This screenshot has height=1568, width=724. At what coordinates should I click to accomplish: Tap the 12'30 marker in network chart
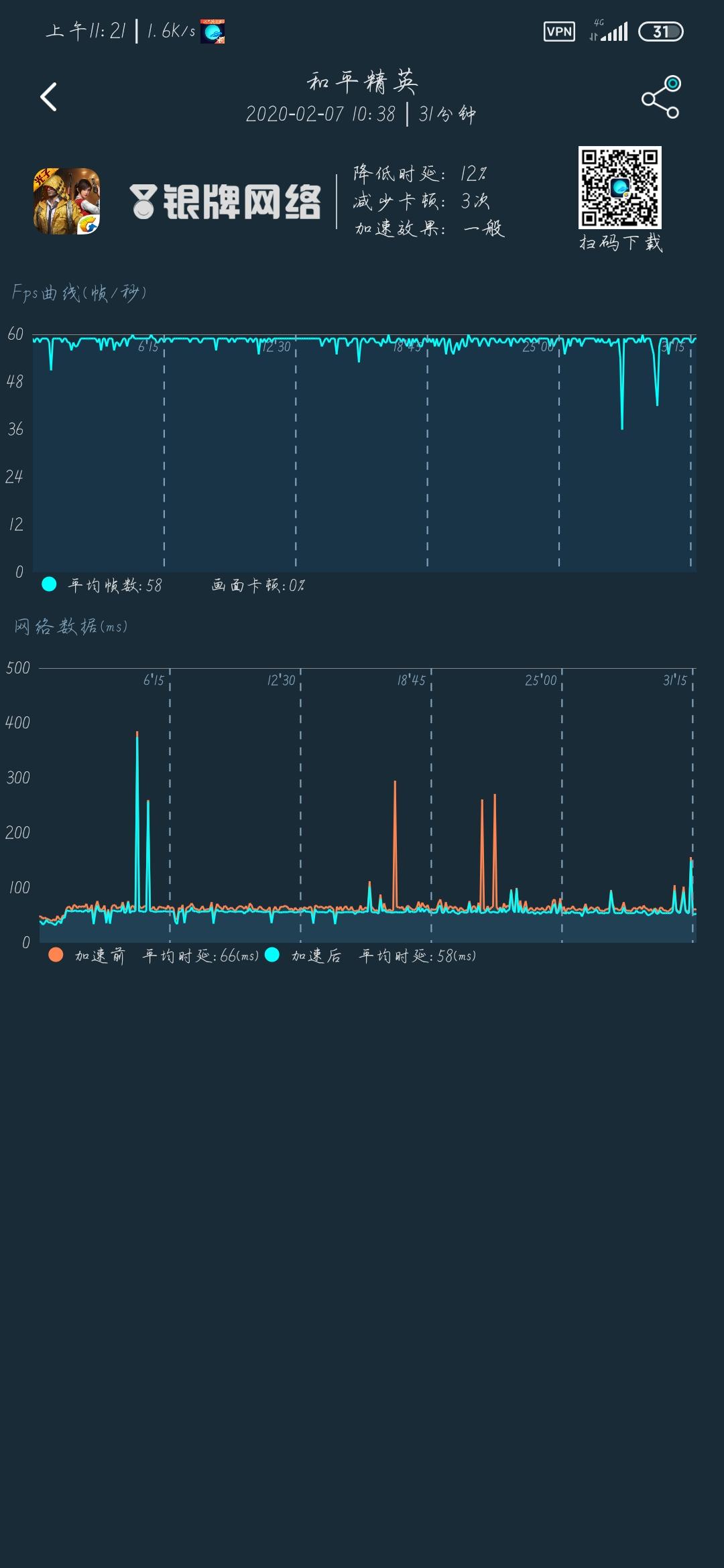point(281,680)
